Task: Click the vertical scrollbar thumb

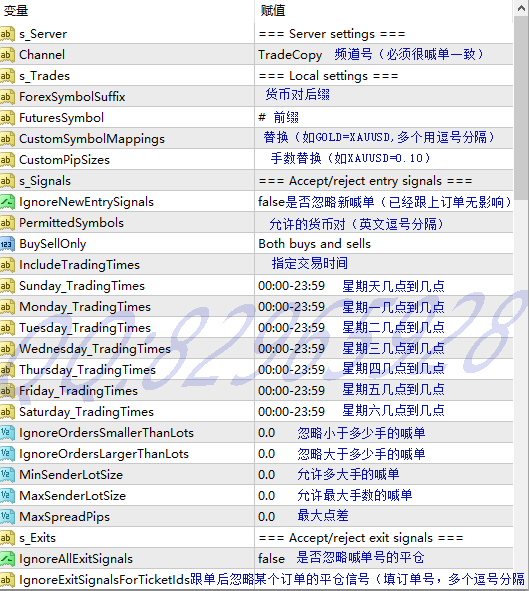Action: tap(521, 107)
